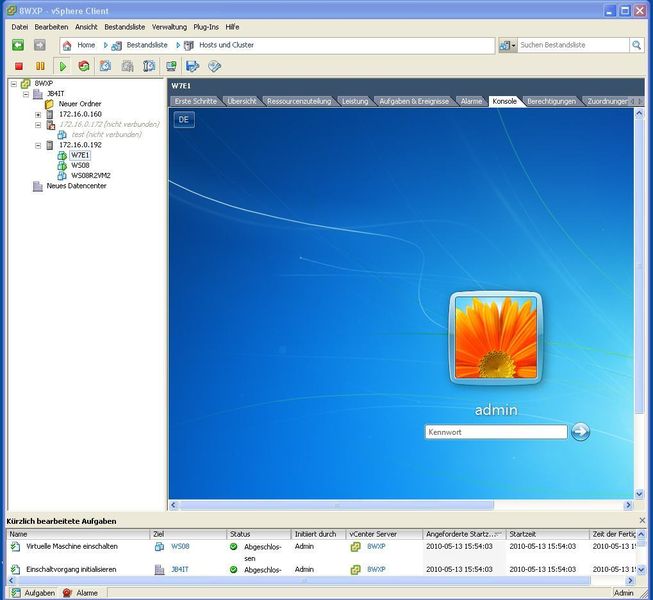Open the Bestandsliste menu
The height and width of the screenshot is (600, 653).
(x=125, y=27)
